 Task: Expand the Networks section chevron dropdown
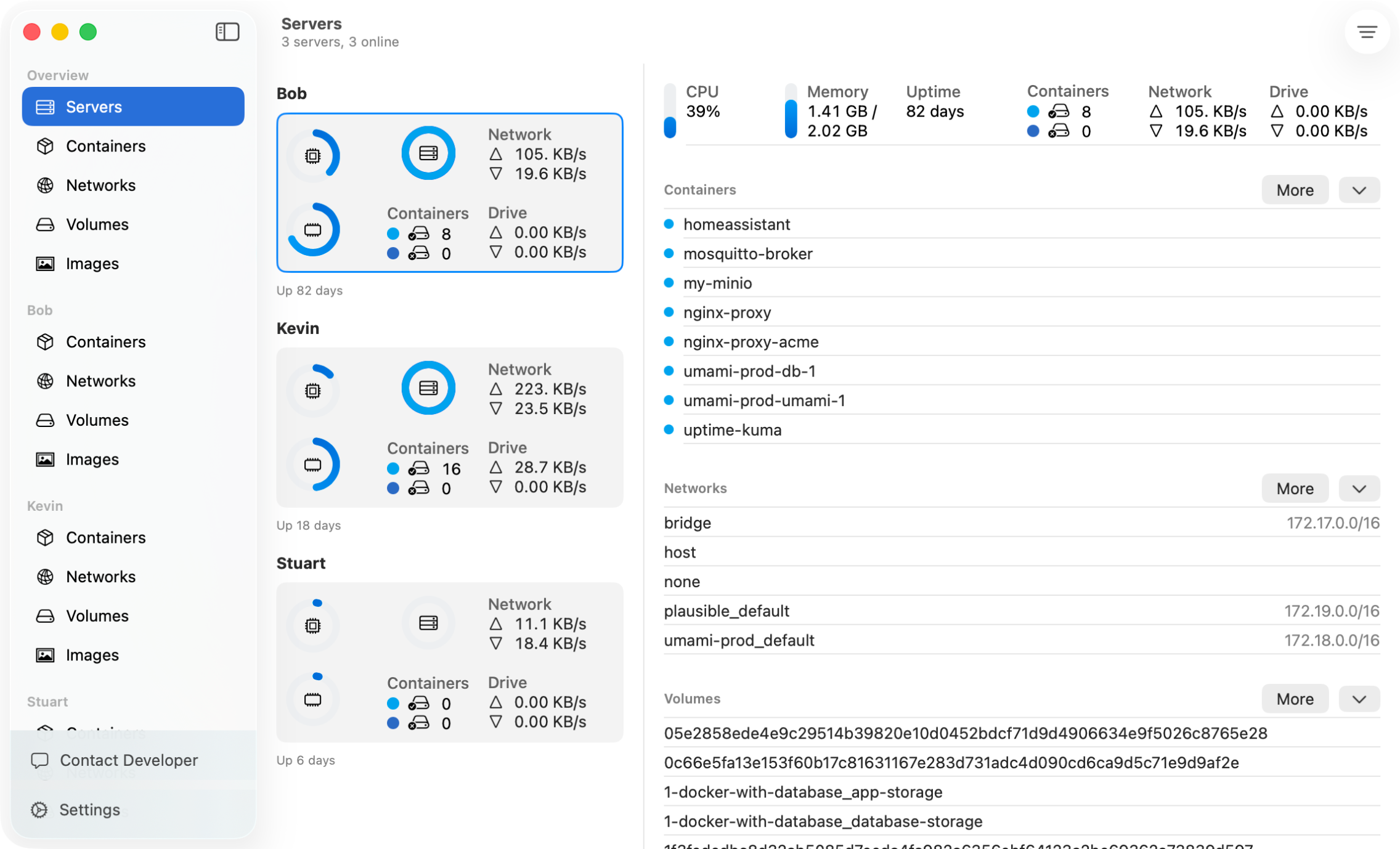coord(1359,489)
